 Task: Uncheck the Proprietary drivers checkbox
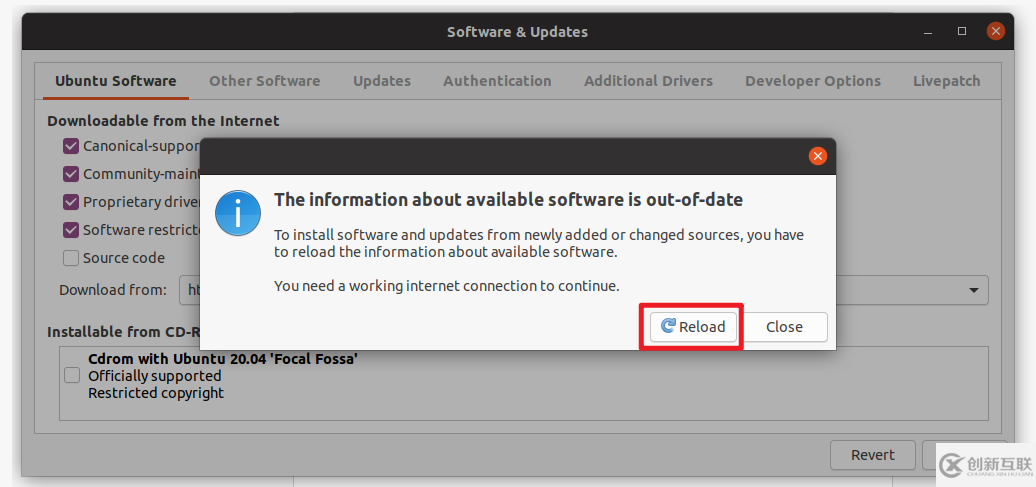(x=71, y=202)
